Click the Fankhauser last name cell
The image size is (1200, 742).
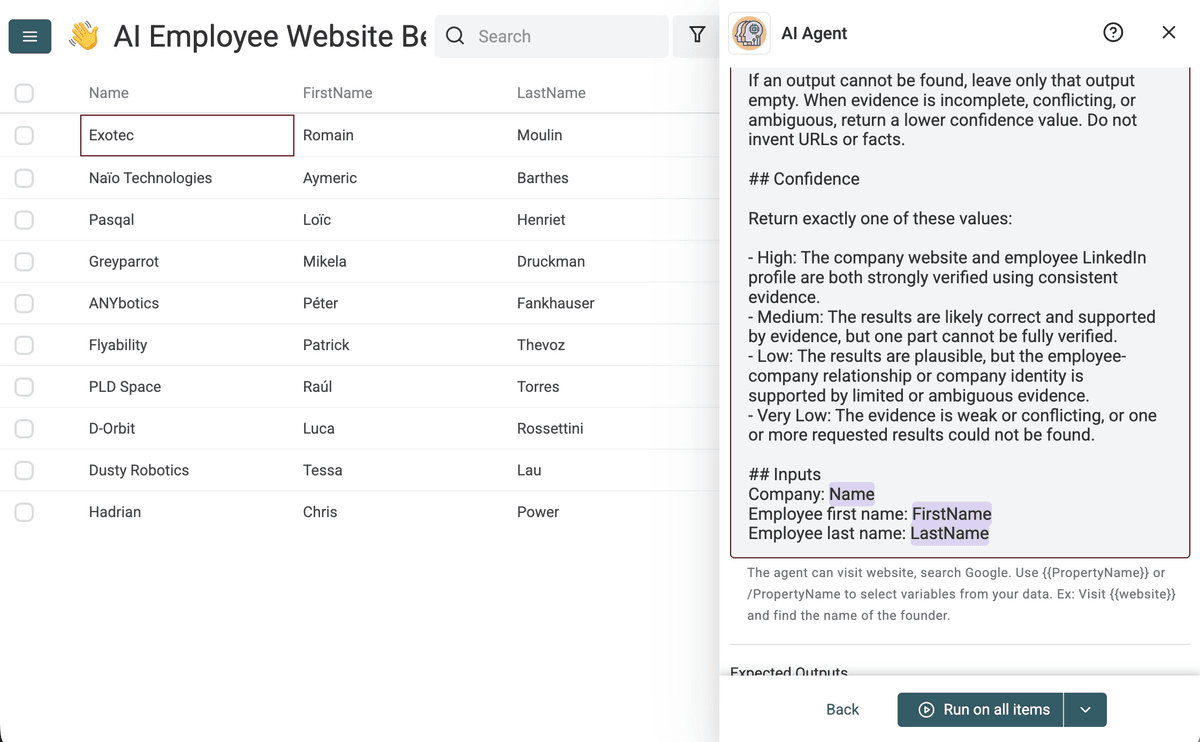click(x=614, y=303)
